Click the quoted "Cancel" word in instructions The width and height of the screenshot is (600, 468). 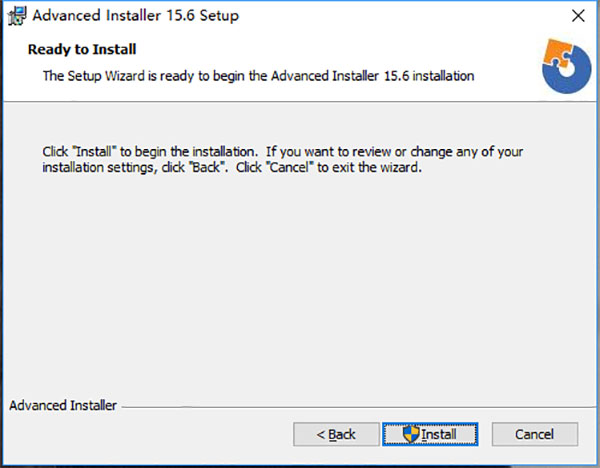point(289,167)
